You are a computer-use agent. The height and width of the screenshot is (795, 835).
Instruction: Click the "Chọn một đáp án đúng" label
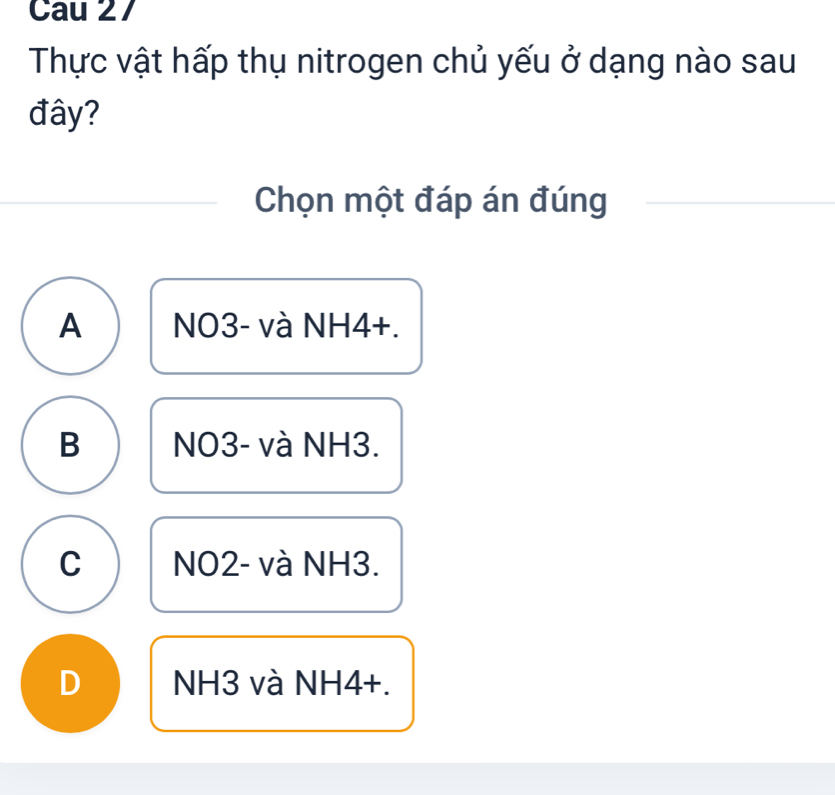pyautogui.click(x=430, y=201)
